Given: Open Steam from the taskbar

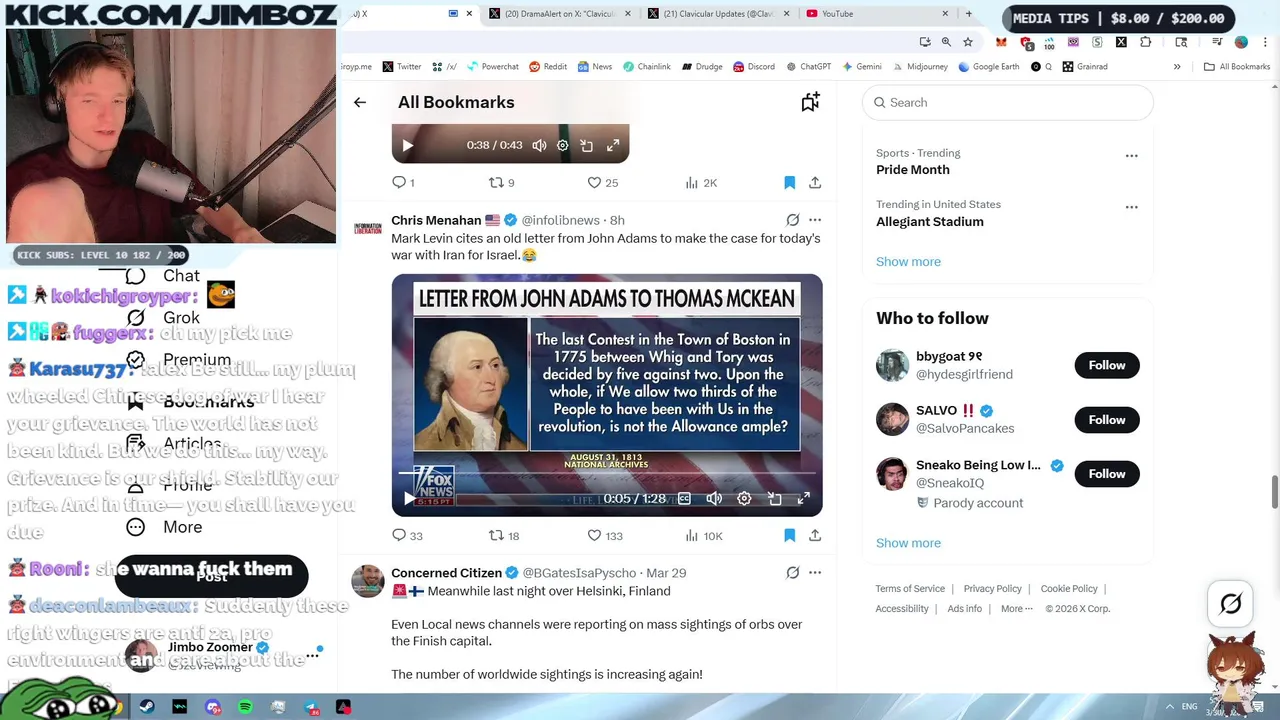Looking at the screenshot, I should [147, 707].
